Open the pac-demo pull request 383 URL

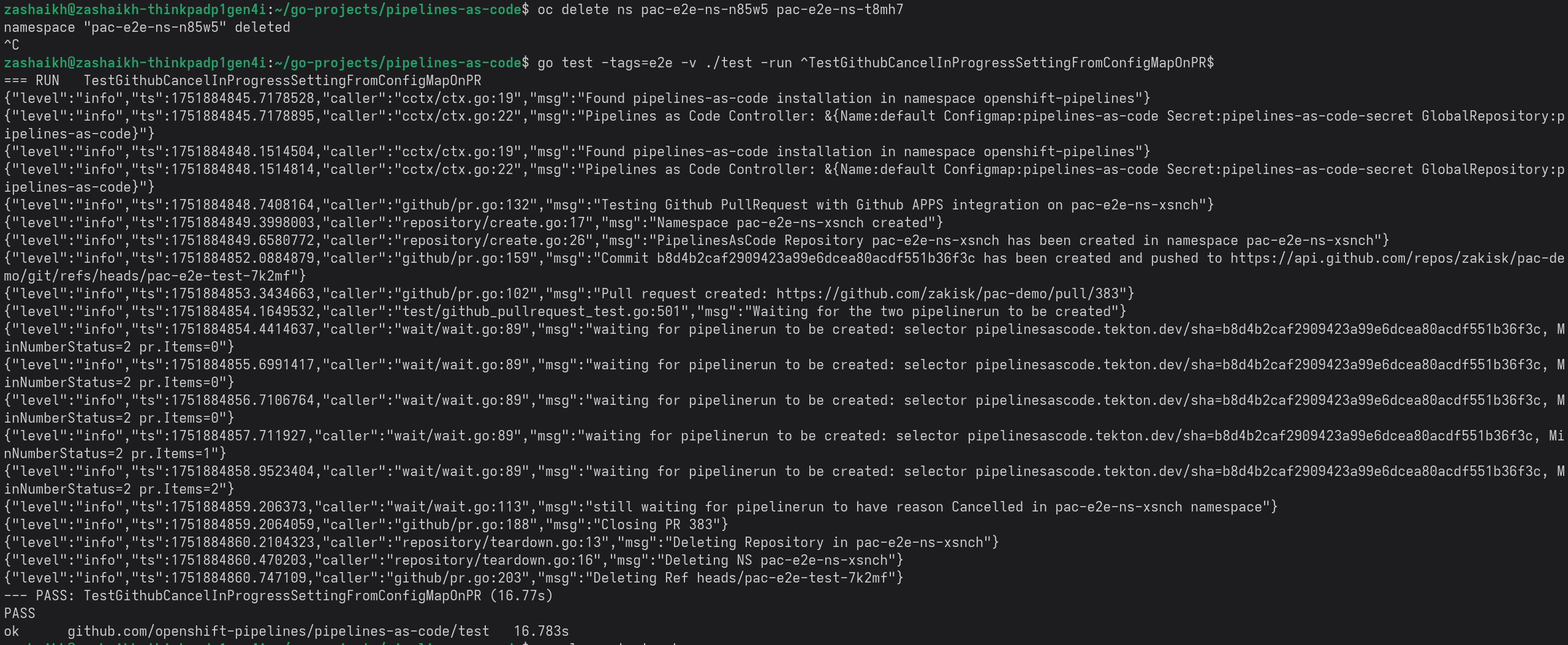point(949,294)
